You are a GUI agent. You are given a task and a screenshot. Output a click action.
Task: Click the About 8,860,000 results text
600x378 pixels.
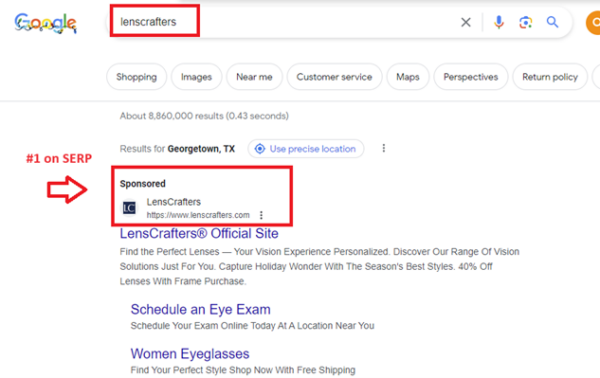point(204,116)
